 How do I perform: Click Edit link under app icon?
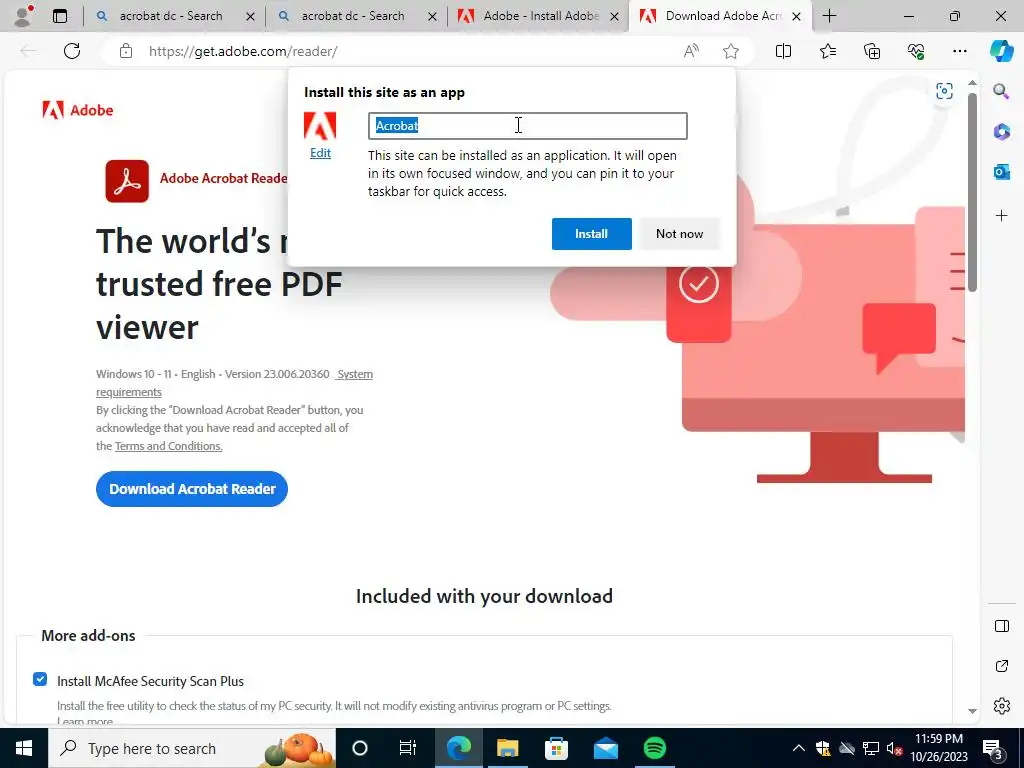point(320,153)
